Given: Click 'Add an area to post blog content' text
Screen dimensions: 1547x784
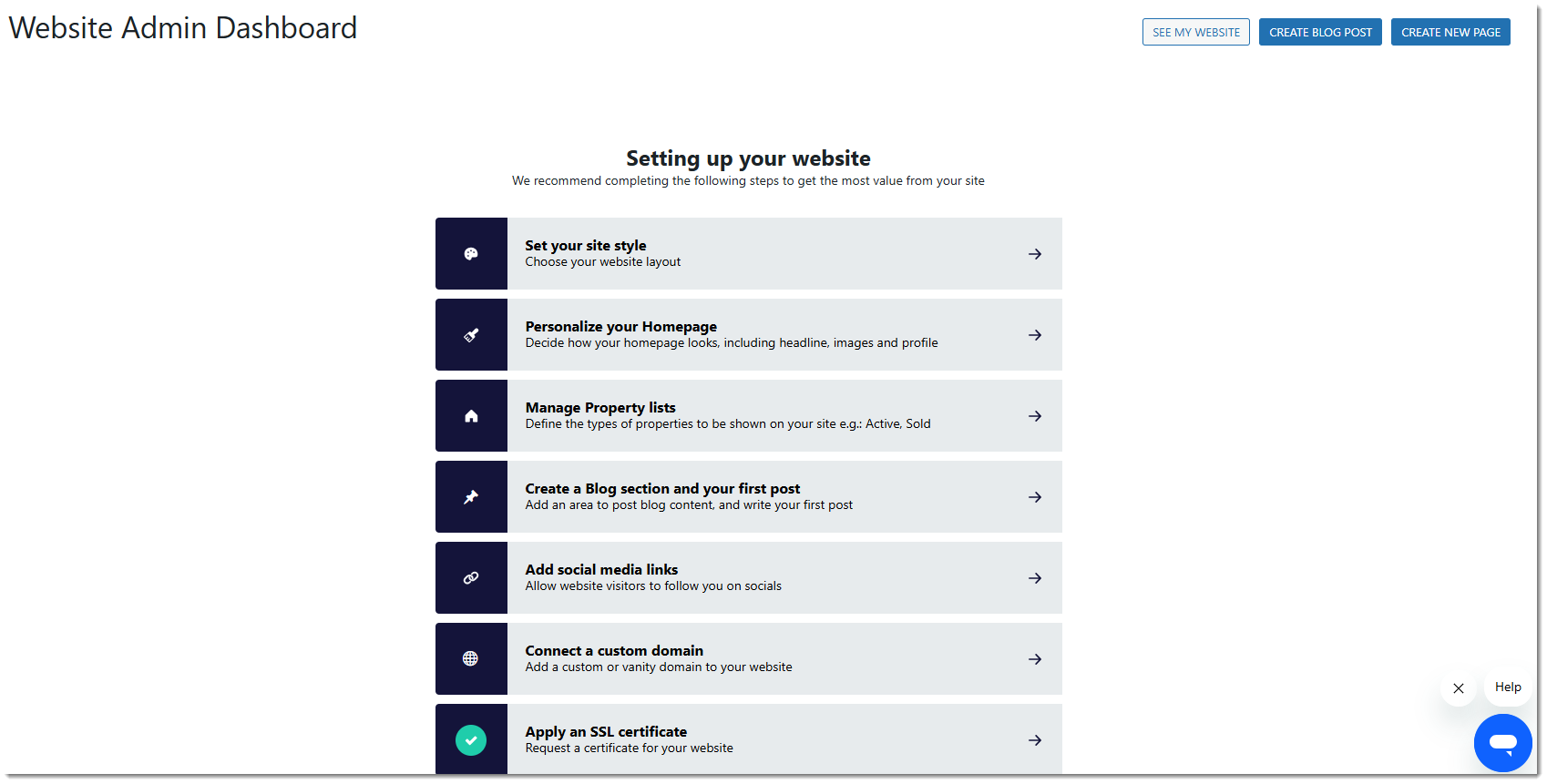Looking at the screenshot, I should coord(689,505).
